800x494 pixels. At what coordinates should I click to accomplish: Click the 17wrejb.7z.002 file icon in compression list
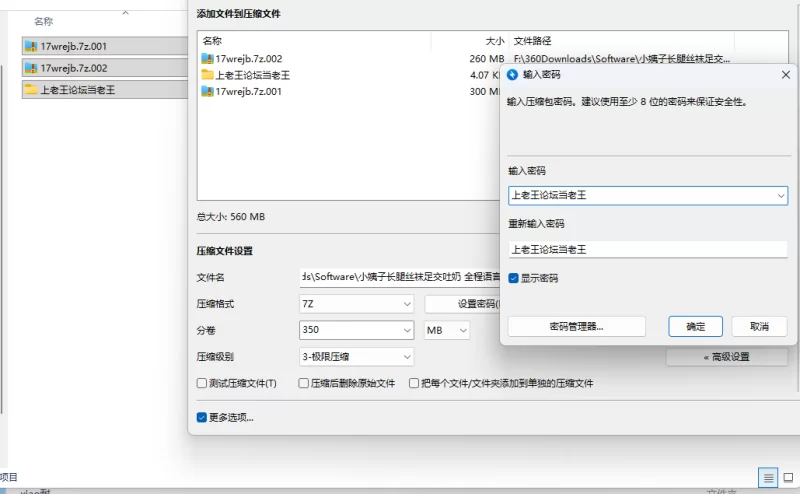click(x=207, y=59)
